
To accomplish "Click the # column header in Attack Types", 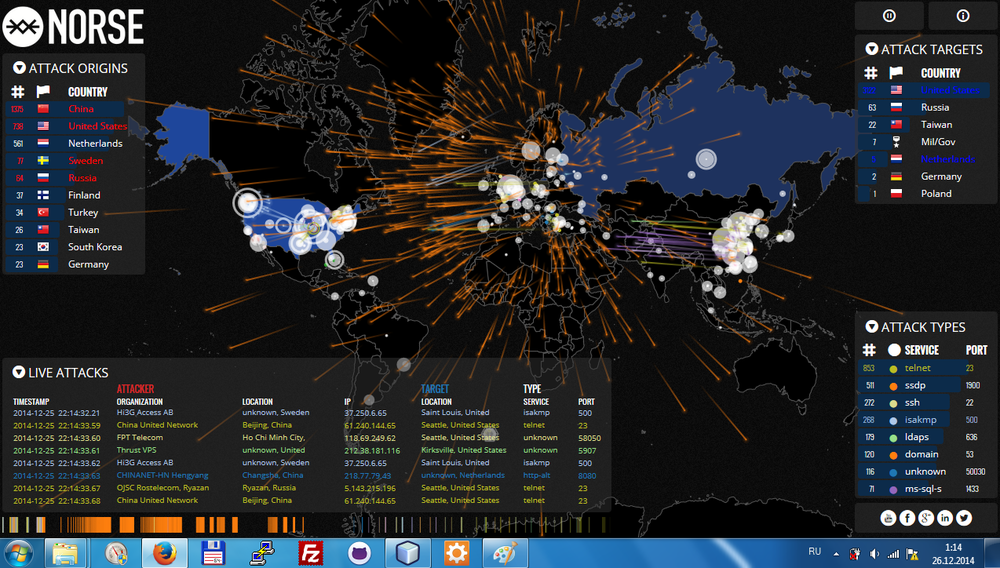I will coord(869,349).
